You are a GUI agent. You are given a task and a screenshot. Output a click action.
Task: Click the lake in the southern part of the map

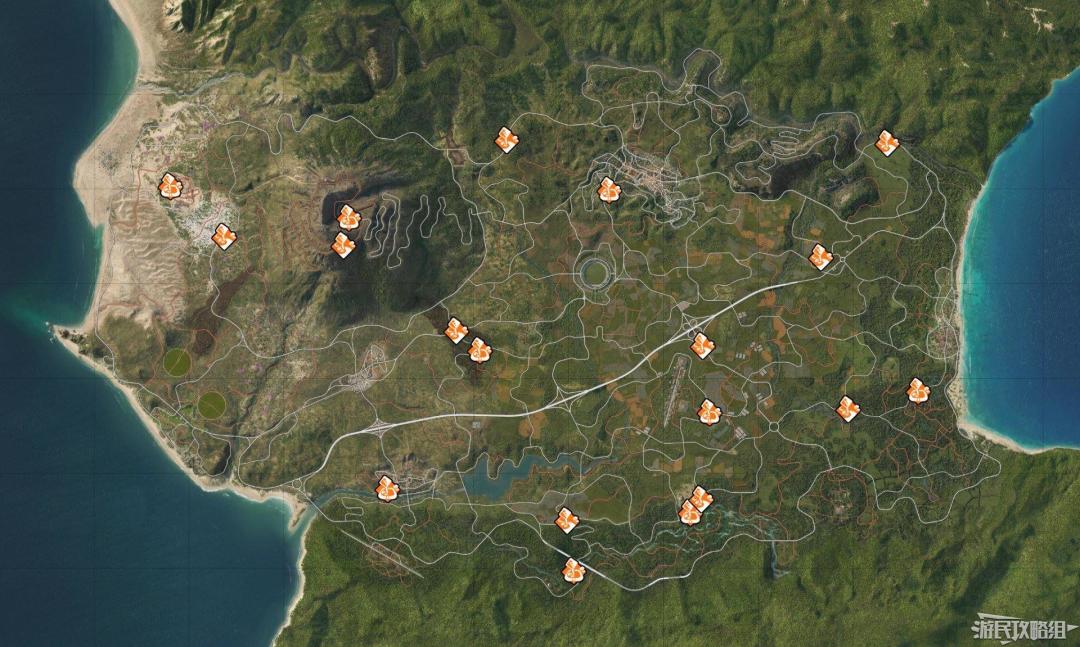point(521,472)
